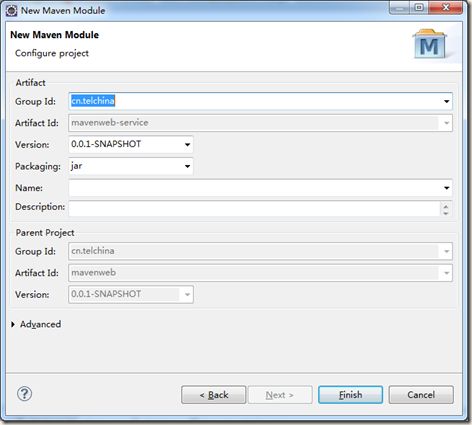Viewport: 472px width, 425px height.
Task: Click the Cancel button
Action: pos(421,395)
